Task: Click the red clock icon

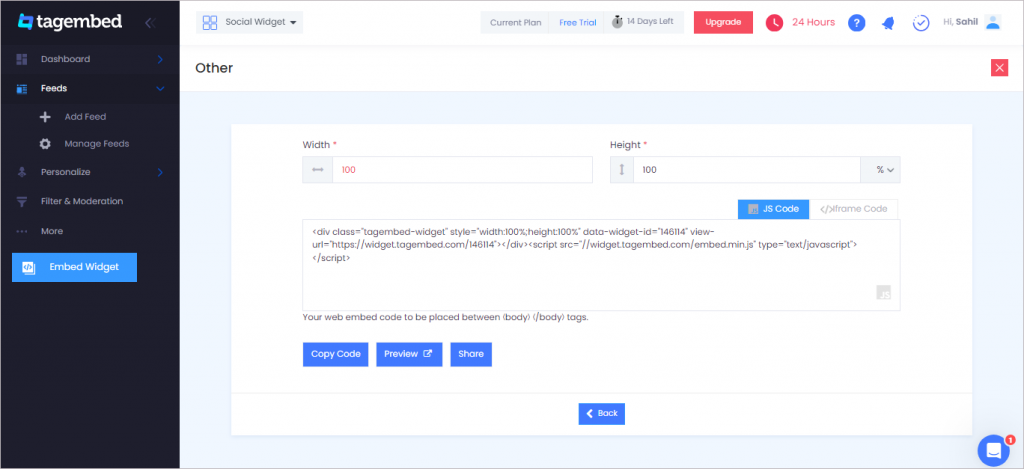Action: click(x=774, y=22)
